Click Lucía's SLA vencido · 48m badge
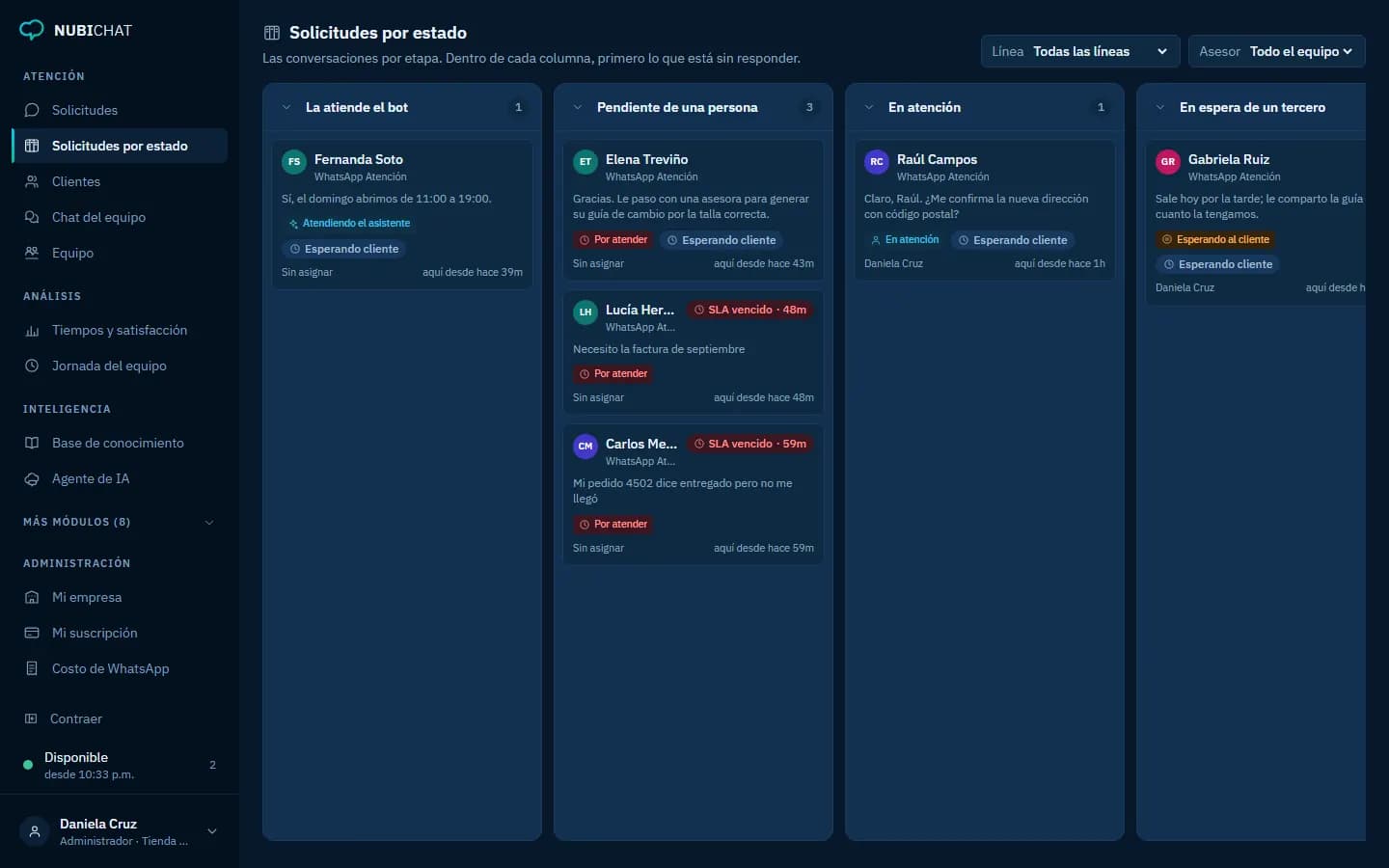Viewport: 1389px width, 868px height. [x=750, y=310]
